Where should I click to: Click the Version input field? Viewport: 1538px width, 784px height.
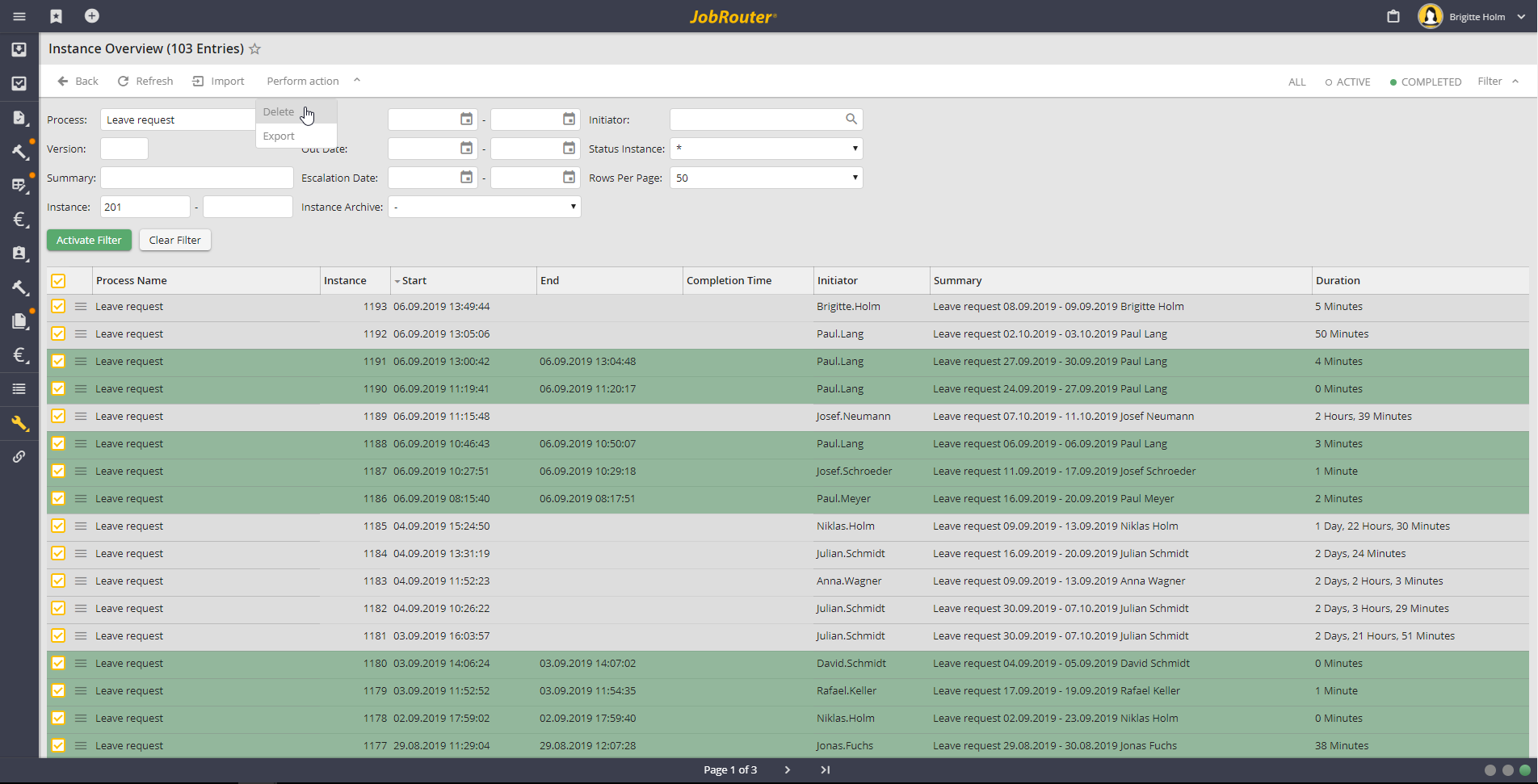(124, 149)
